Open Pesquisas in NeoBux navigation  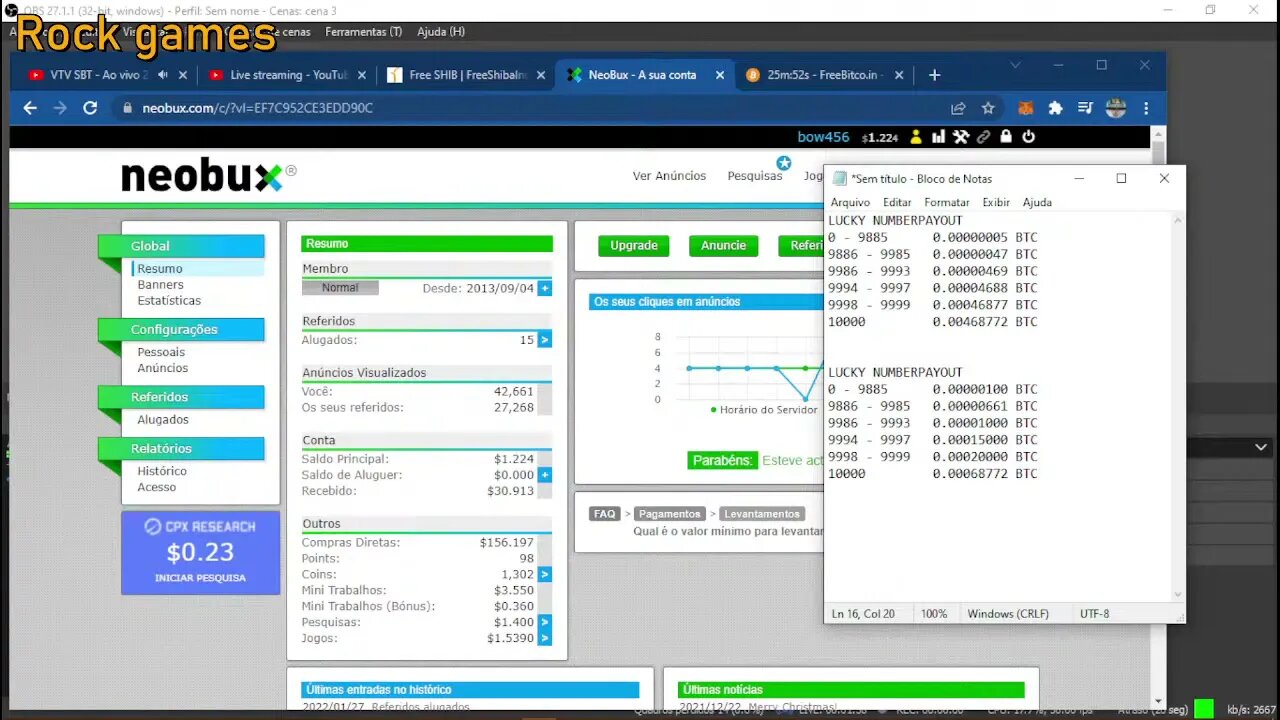coord(755,176)
